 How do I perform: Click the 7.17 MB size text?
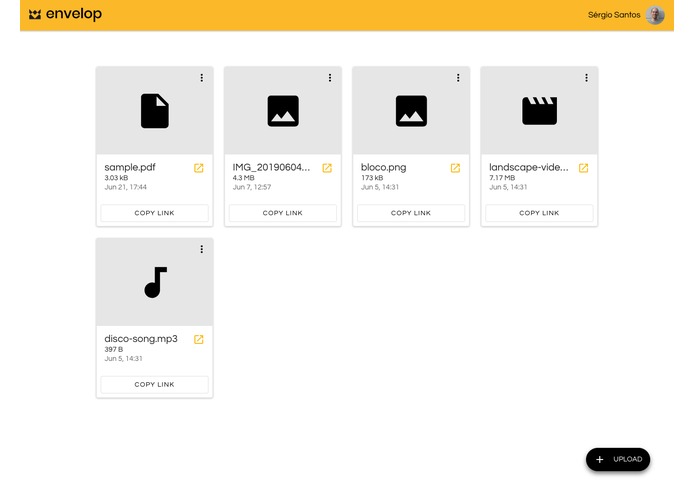pyautogui.click(x=502, y=178)
